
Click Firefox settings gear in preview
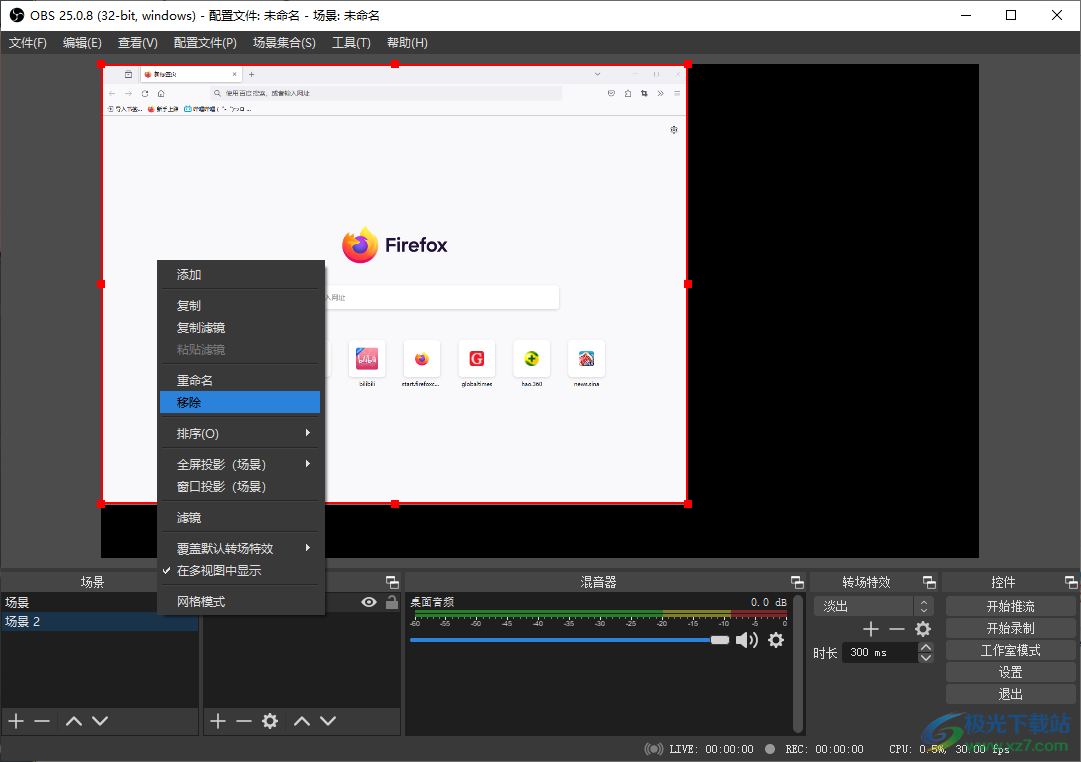(x=674, y=130)
